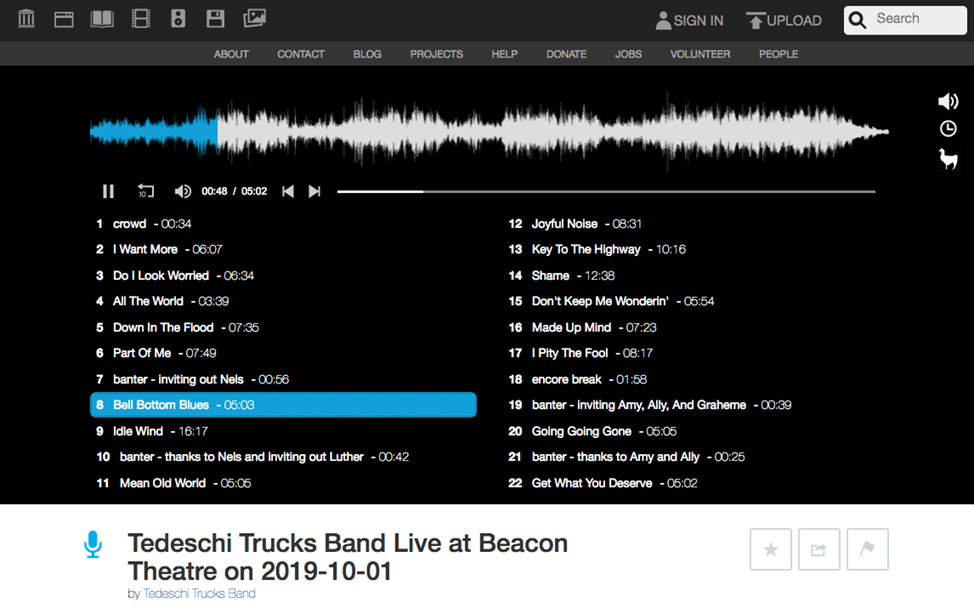Open the ABOUT menu item
This screenshot has height=614, width=974.
click(x=231, y=54)
